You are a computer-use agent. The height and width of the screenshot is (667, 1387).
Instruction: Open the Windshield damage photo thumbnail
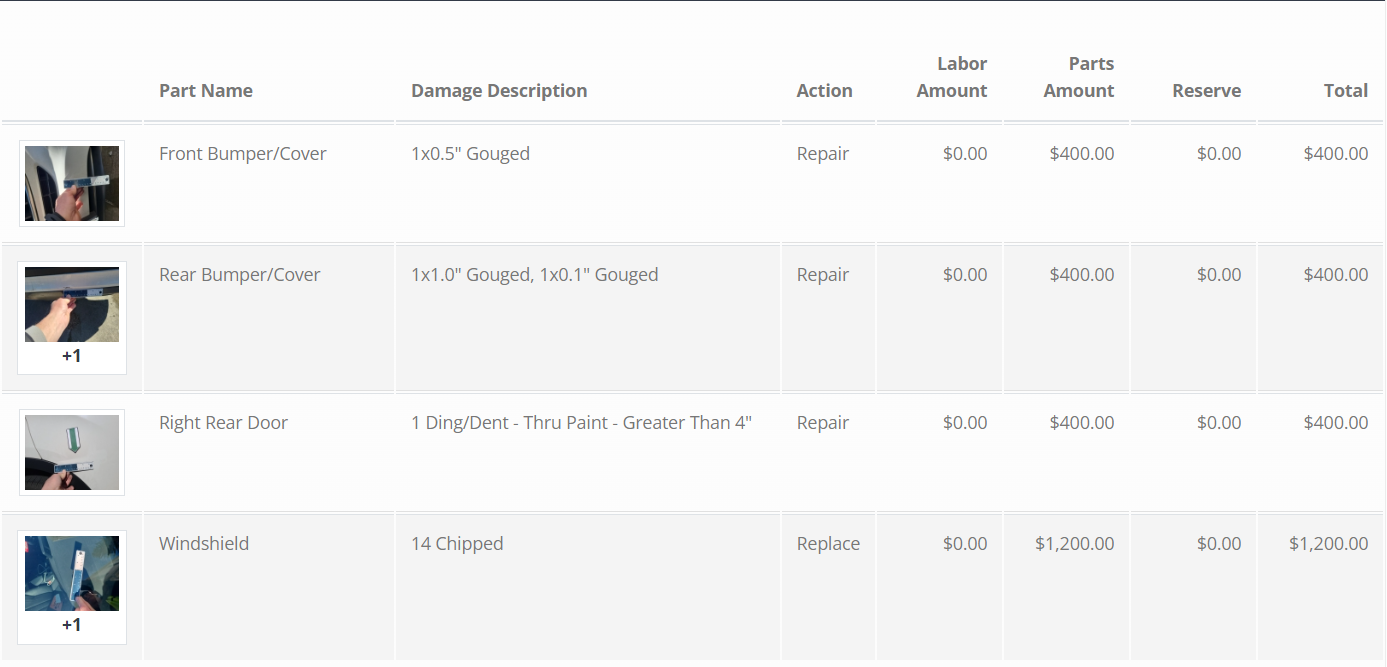[x=72, y=574]
